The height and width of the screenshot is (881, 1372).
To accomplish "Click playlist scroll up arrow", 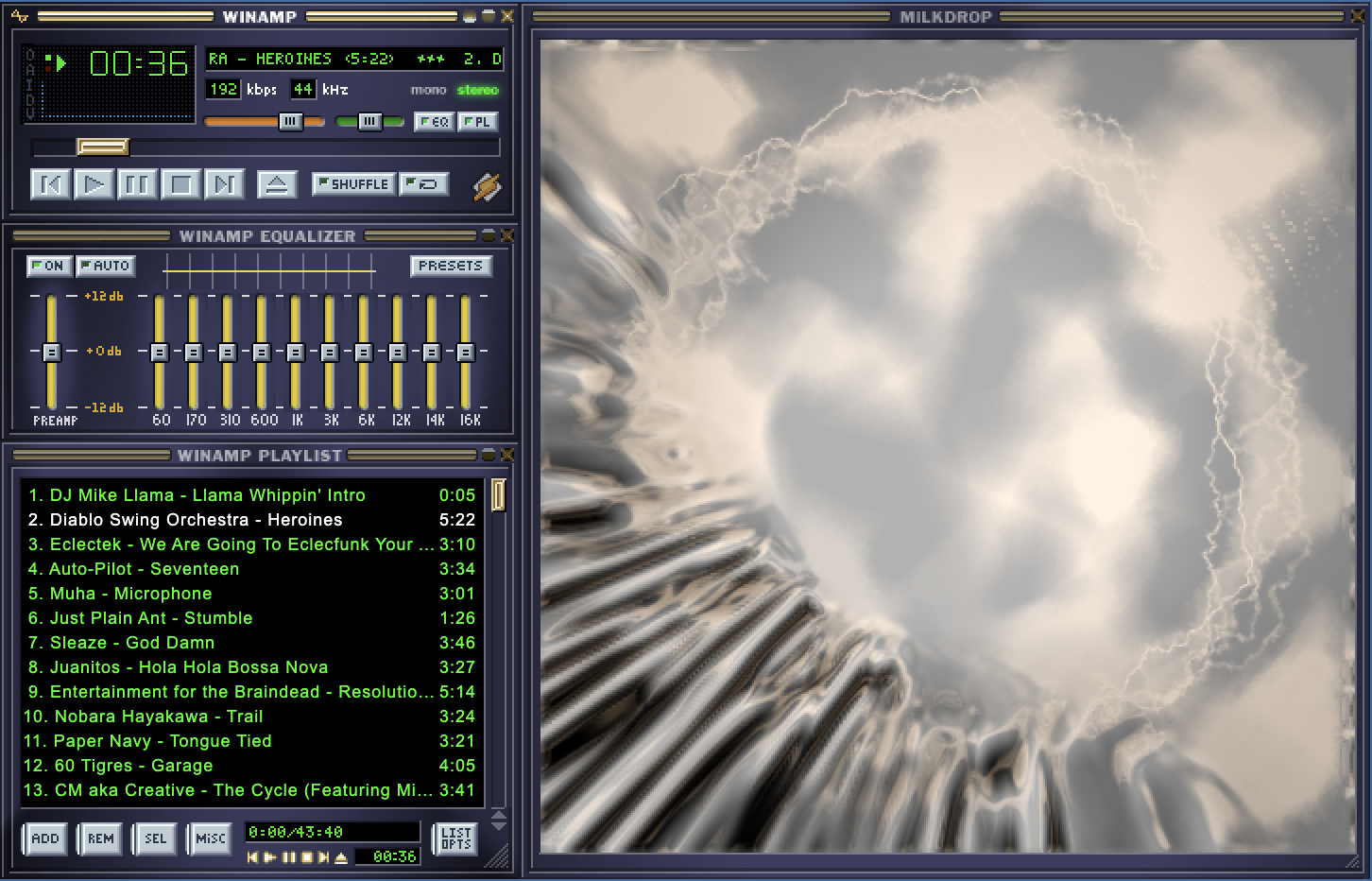I will (499, 815).
